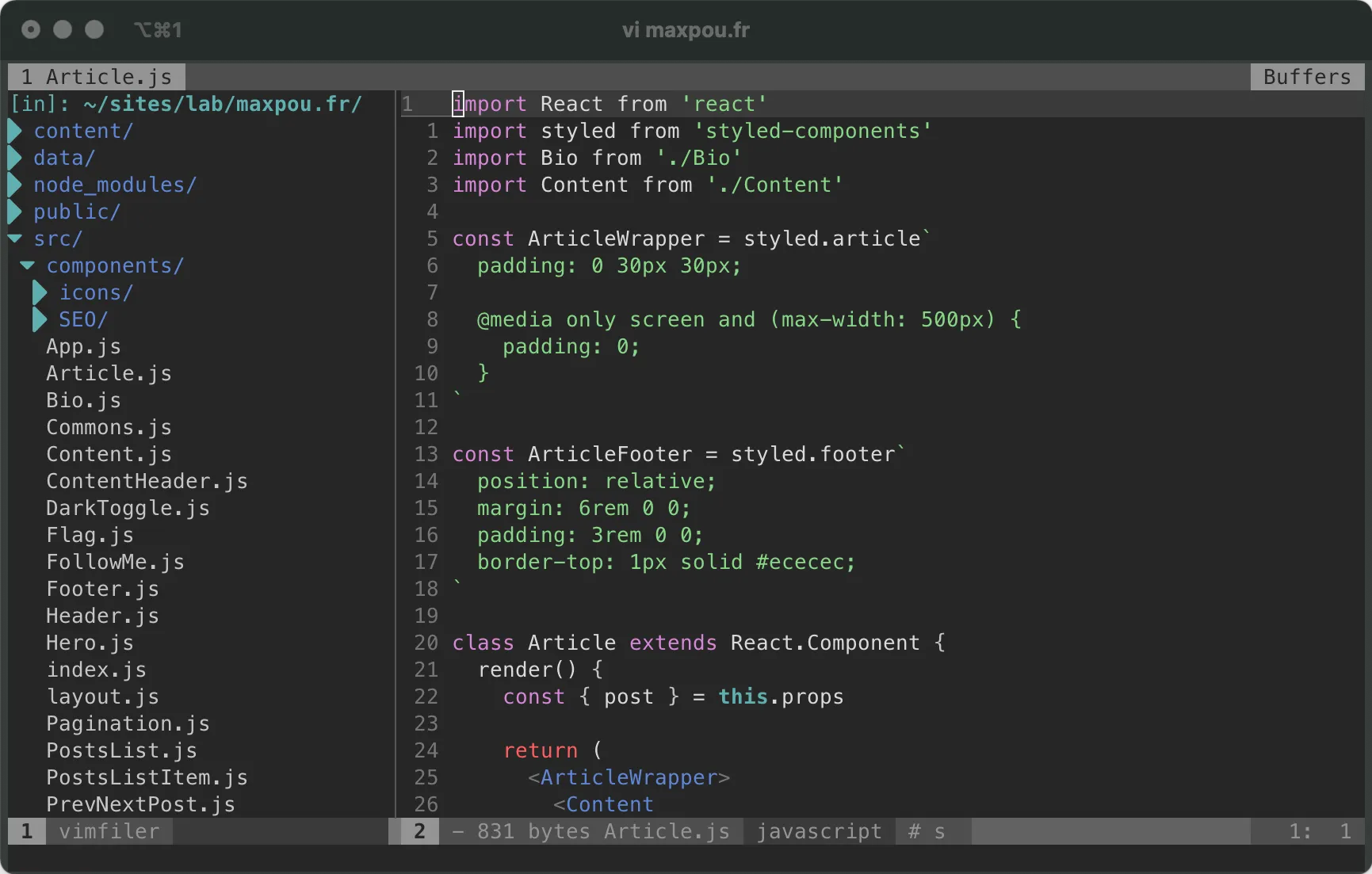
Task: Click relative line number 13 in gutter
Action: coord(426,454)
